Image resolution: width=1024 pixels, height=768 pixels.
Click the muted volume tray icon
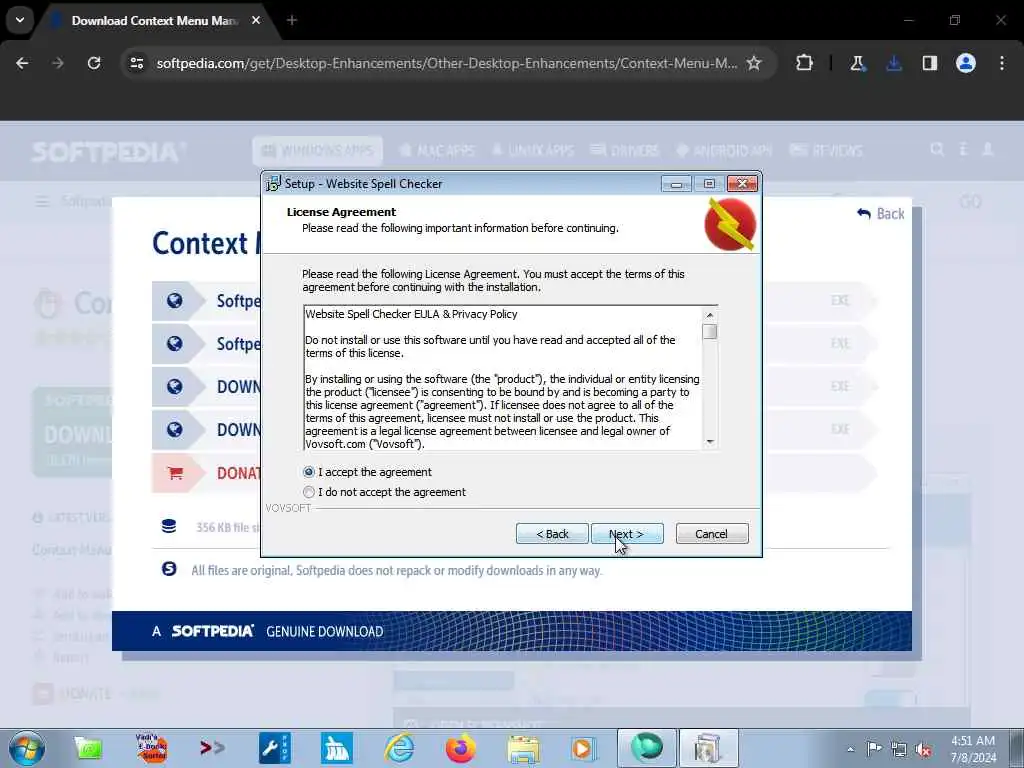(924, 749)
